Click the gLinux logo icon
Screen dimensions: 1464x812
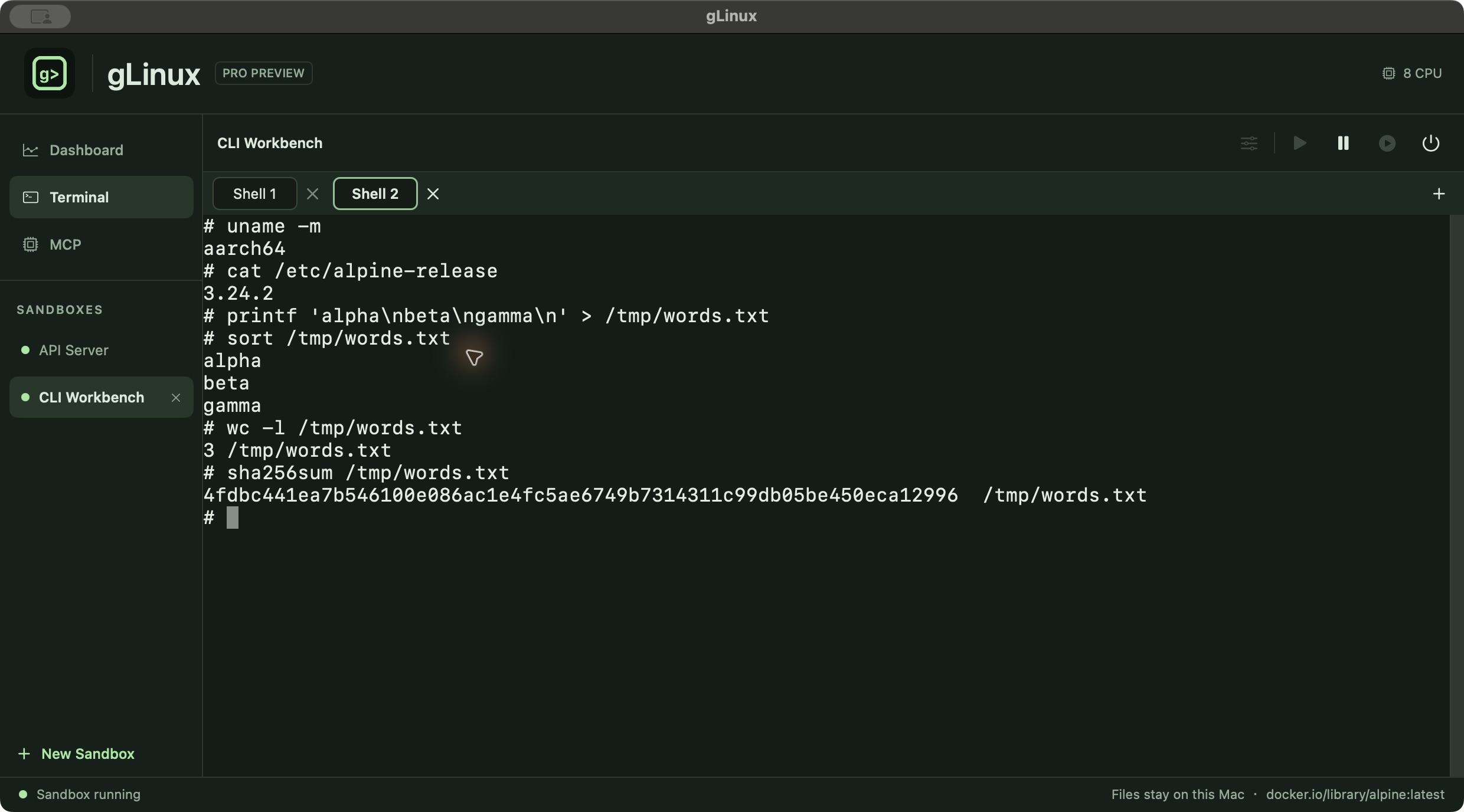50,73
